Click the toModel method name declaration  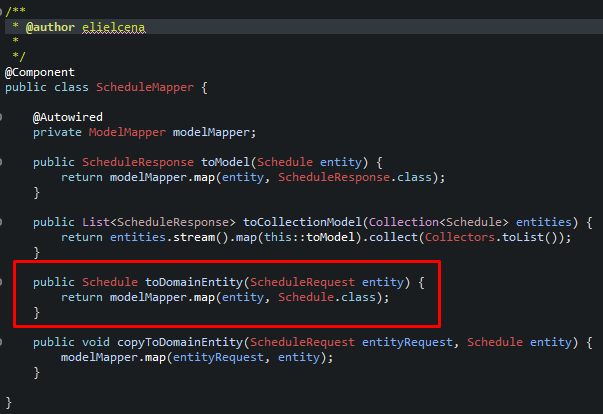225,162
